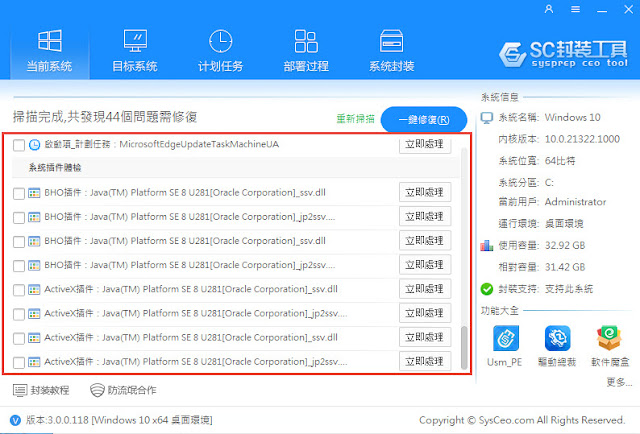The image size is (640, 434).
Task: Open the 封装教程 link
Action: point(50,390)
